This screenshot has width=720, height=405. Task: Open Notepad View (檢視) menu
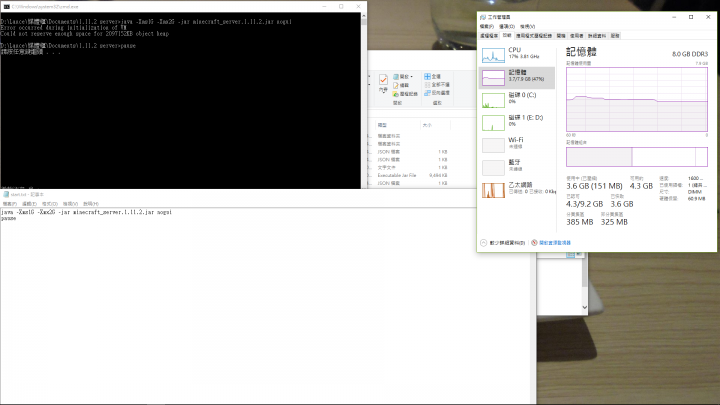click(x=70, y=204)
